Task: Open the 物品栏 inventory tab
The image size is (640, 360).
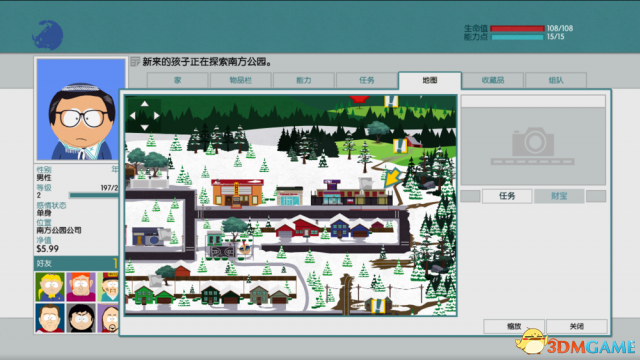Action: (x=240, y=80)
